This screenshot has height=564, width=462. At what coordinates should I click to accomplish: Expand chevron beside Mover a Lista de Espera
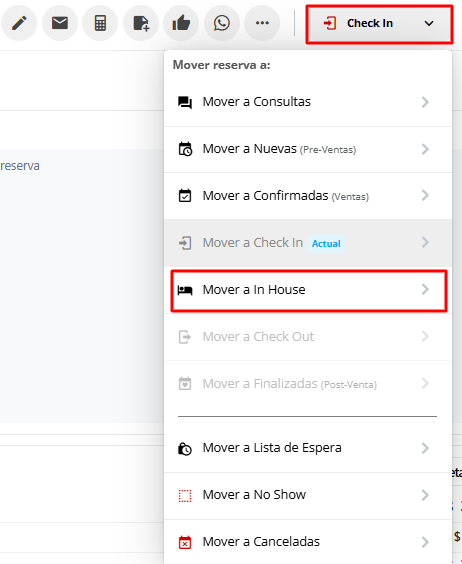(x=425, y=448)
